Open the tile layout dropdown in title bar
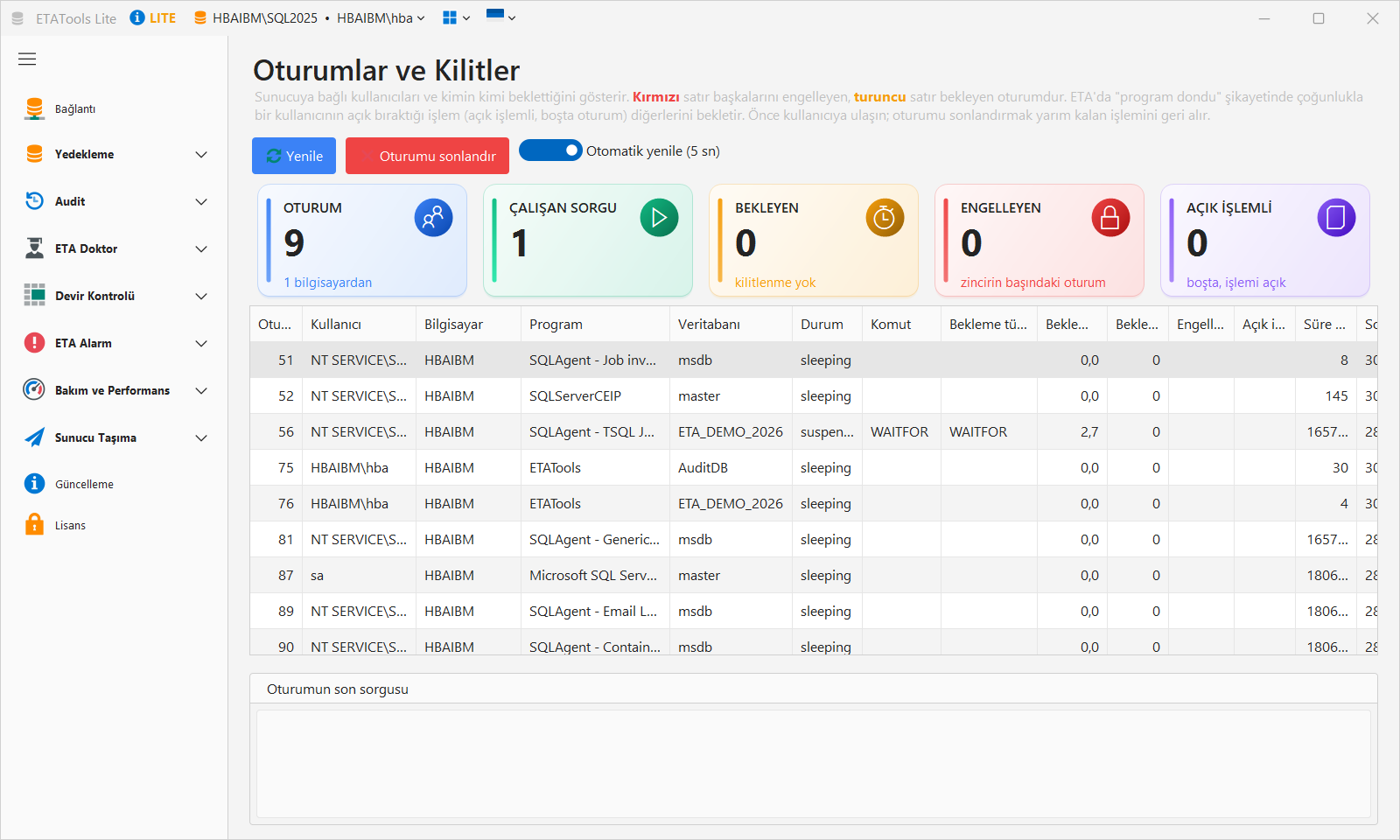Screen dimensions: 1400x840 [x=456, y=17]
